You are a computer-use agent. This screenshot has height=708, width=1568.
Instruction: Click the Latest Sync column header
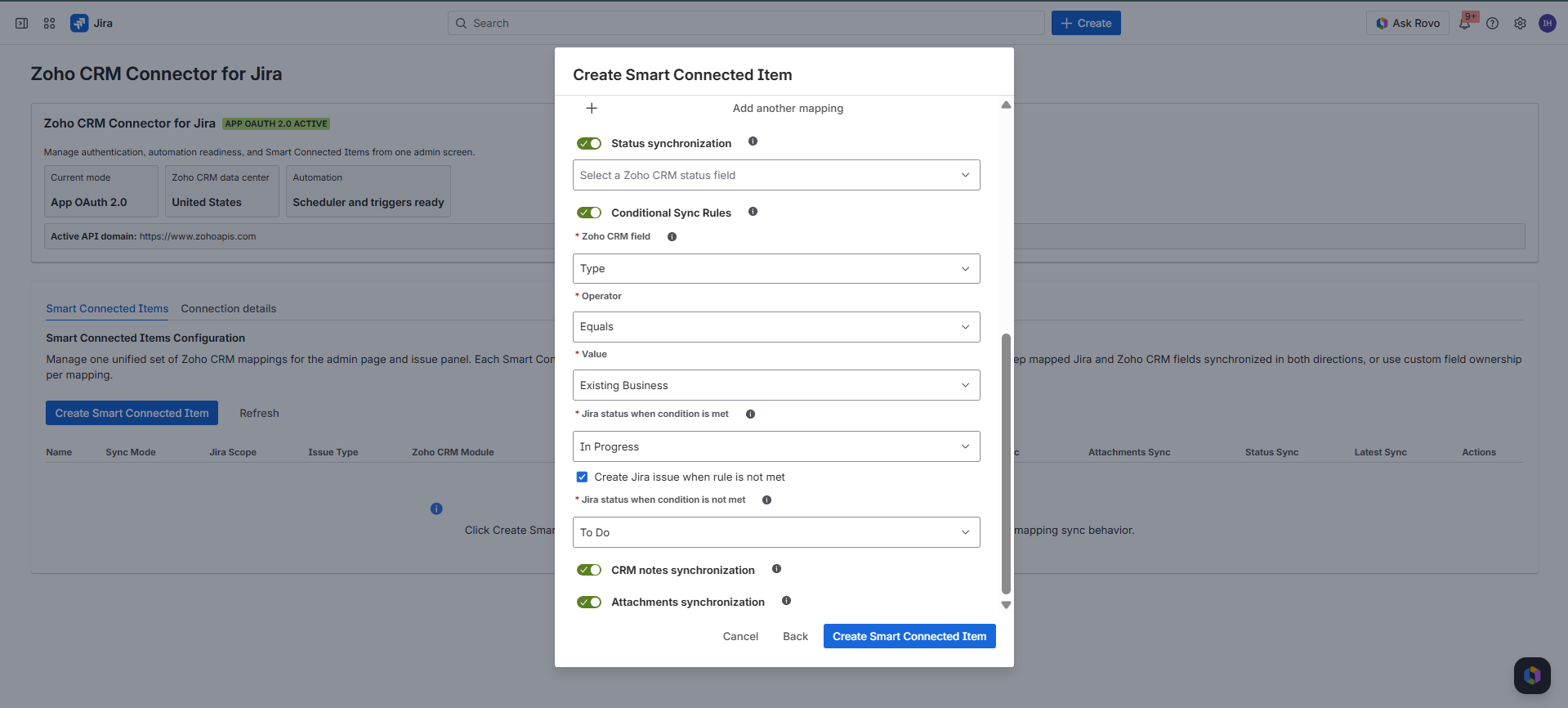[x=1380, y=452]
